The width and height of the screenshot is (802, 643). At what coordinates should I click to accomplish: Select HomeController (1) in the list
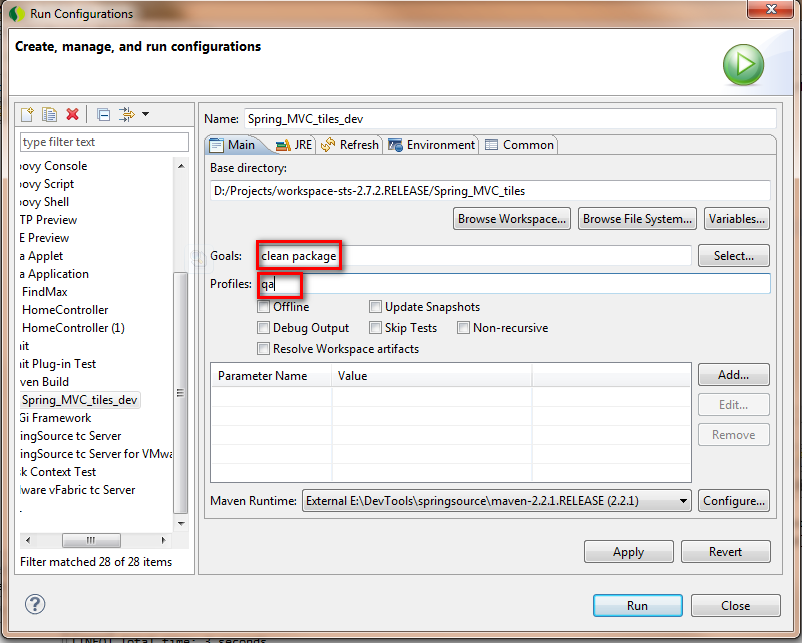pos(73,328)
